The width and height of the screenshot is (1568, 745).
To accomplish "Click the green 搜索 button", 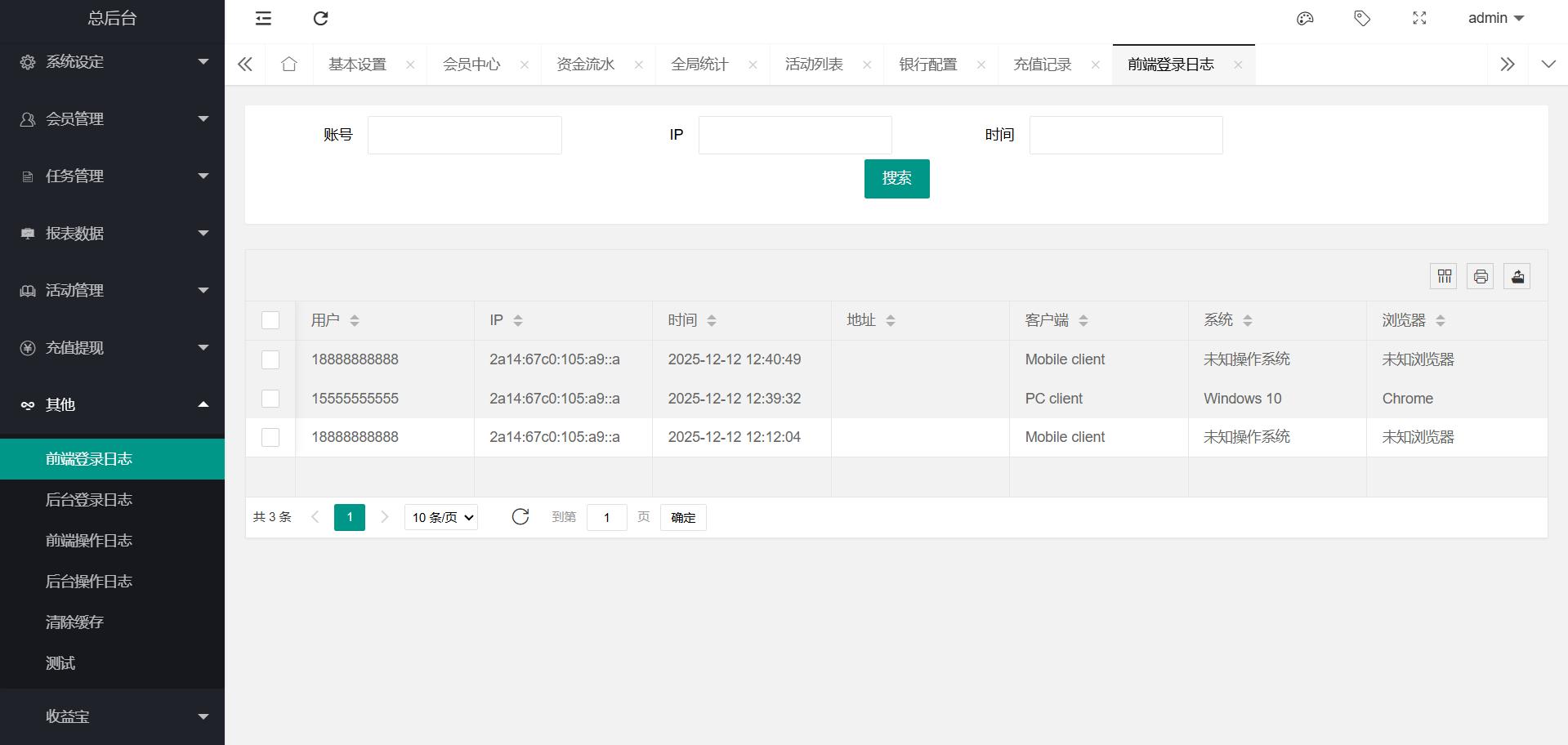I will [x=896, y=178].
